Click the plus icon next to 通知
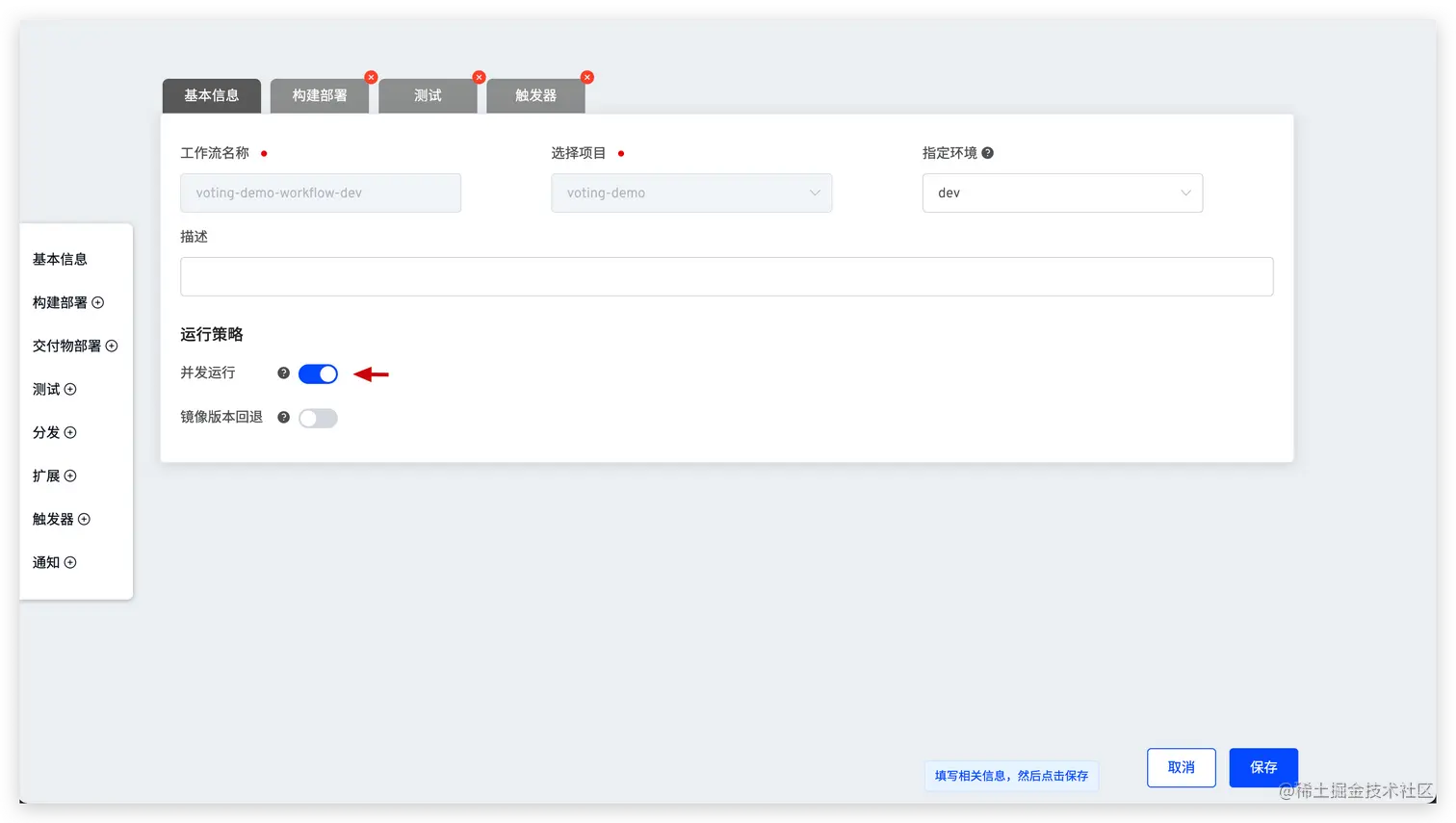The image size is (1456, 823). tap(70, 562)
